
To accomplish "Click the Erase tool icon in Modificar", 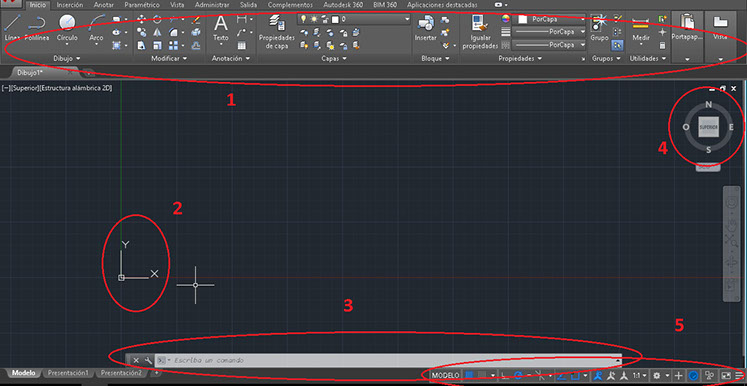I will point(196,19).
